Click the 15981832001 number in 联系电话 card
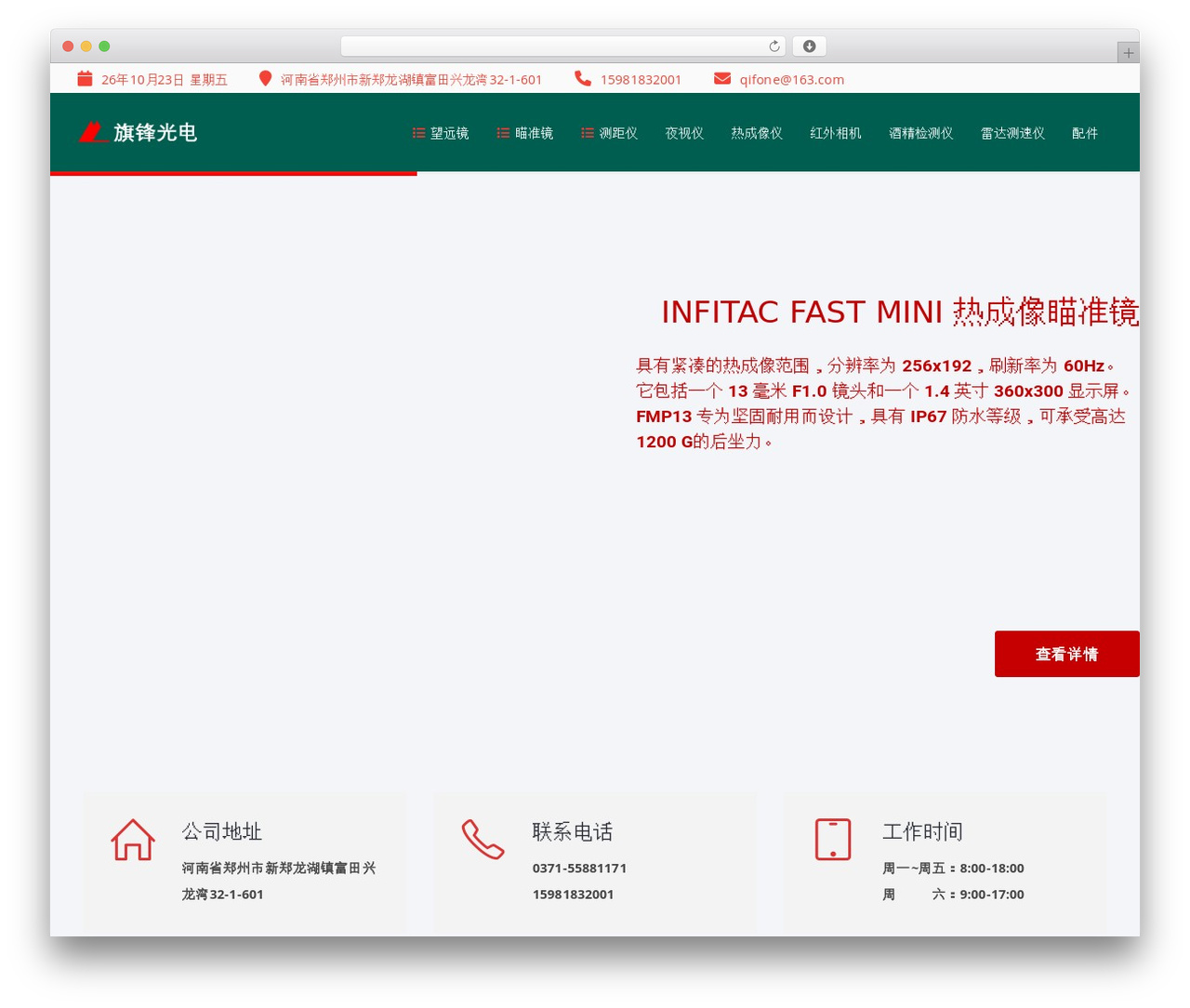1190x1008 pixels. point(573,894)
